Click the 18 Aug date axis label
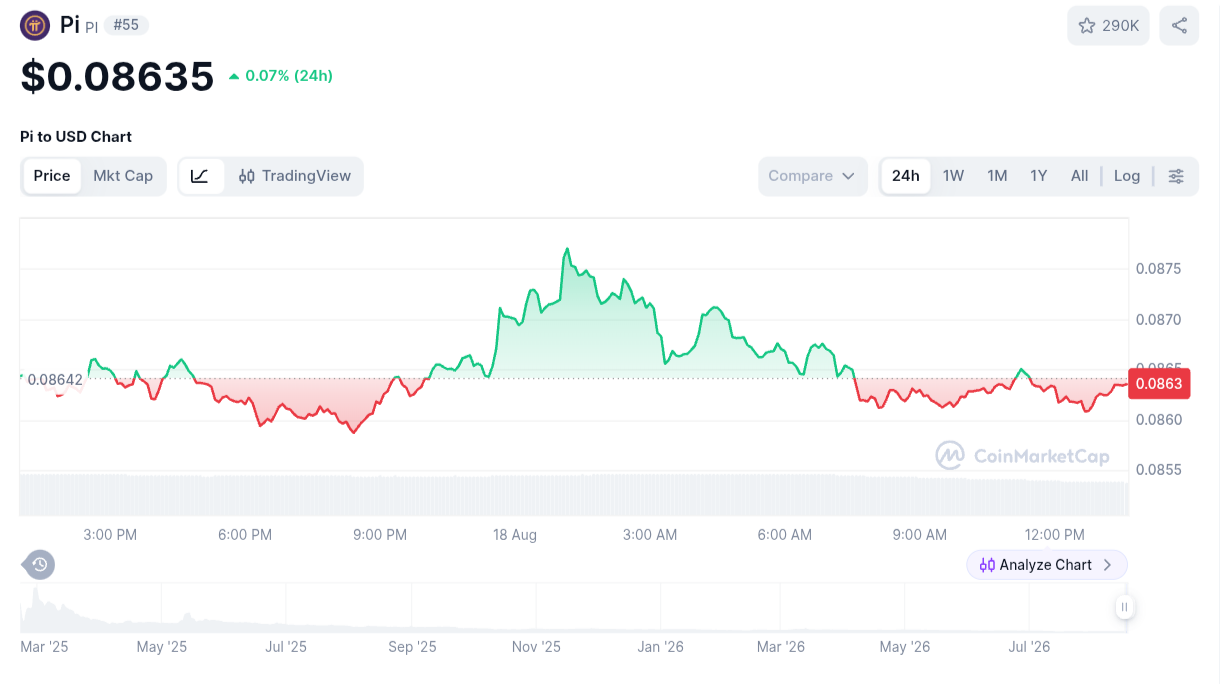 point(515,535)
